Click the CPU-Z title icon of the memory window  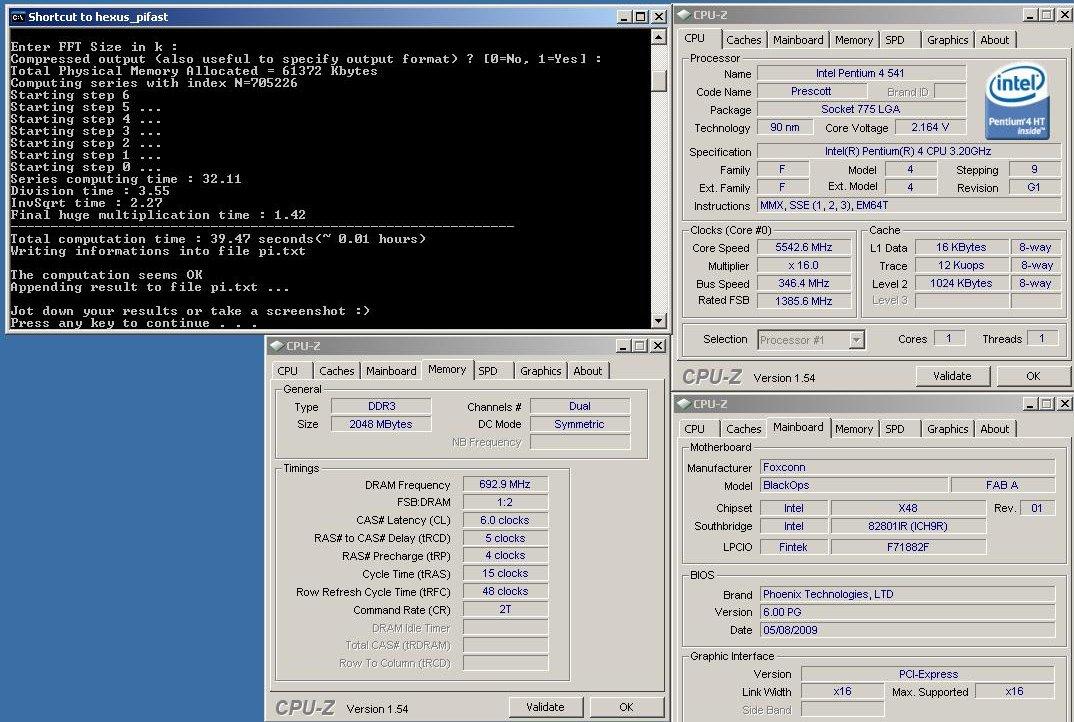click(277, 346)
